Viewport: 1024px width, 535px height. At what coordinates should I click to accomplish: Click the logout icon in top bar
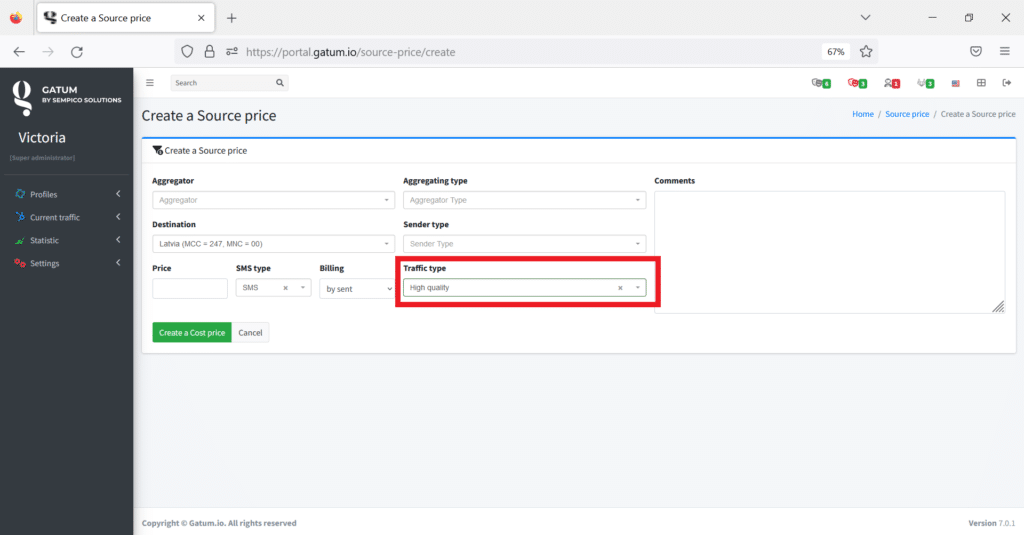pyautogui.click(x=1006, y=83)
